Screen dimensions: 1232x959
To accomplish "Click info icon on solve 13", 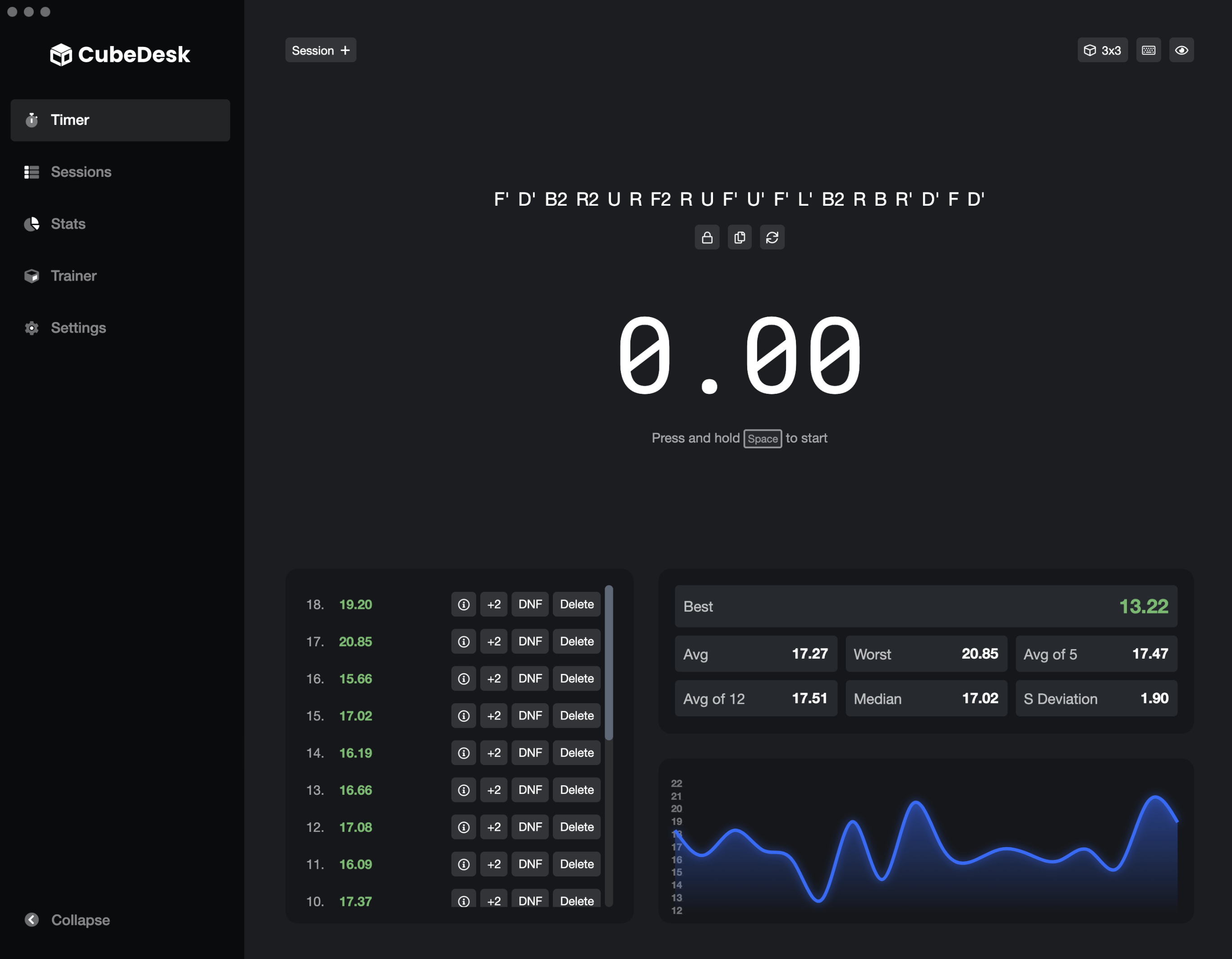I will [462, 789].
